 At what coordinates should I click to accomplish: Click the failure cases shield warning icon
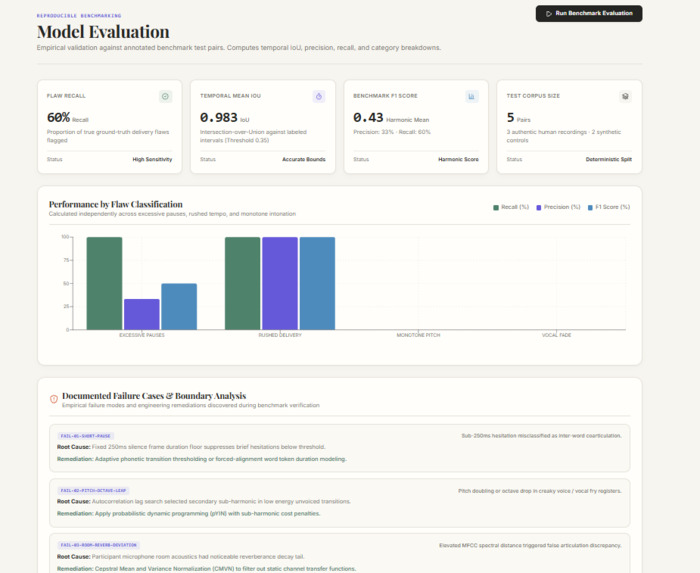tap(54, 399)
